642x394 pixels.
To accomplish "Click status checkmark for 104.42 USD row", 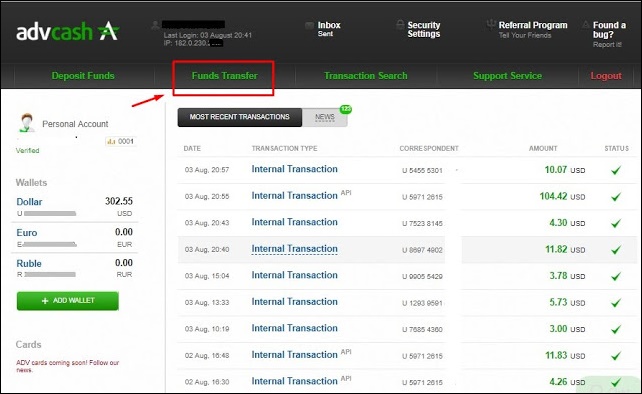I will [x=616, y=197].
